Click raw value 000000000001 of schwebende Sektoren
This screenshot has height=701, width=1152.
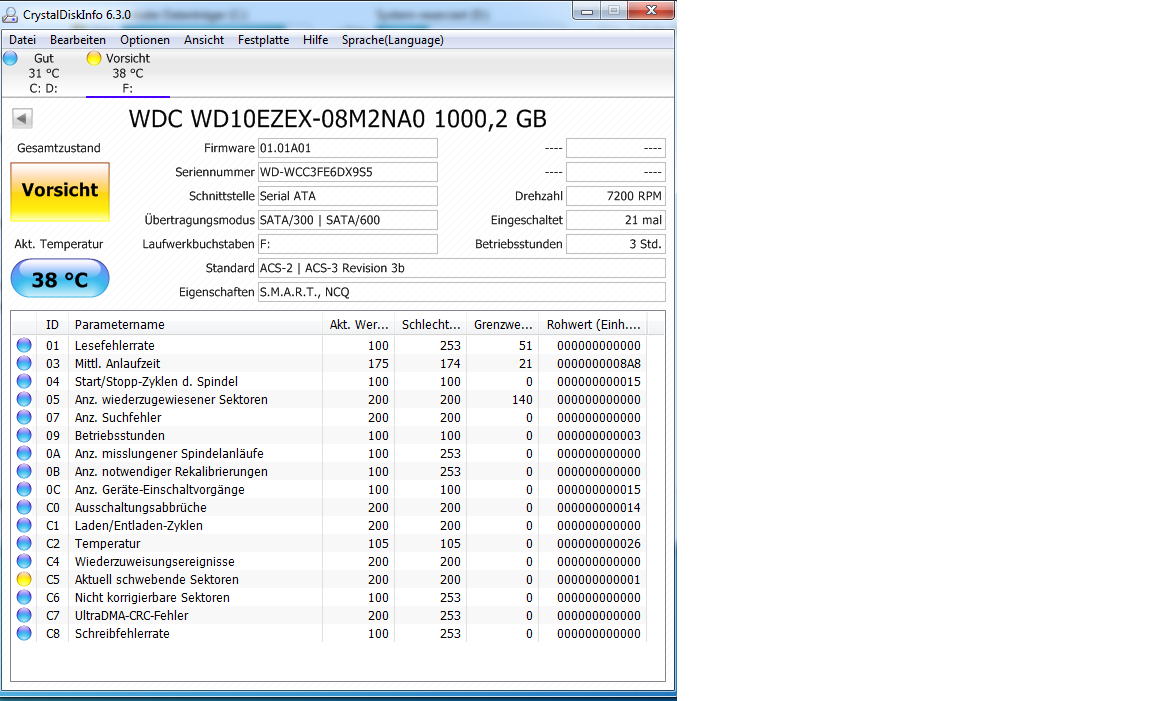pos(599,579)
